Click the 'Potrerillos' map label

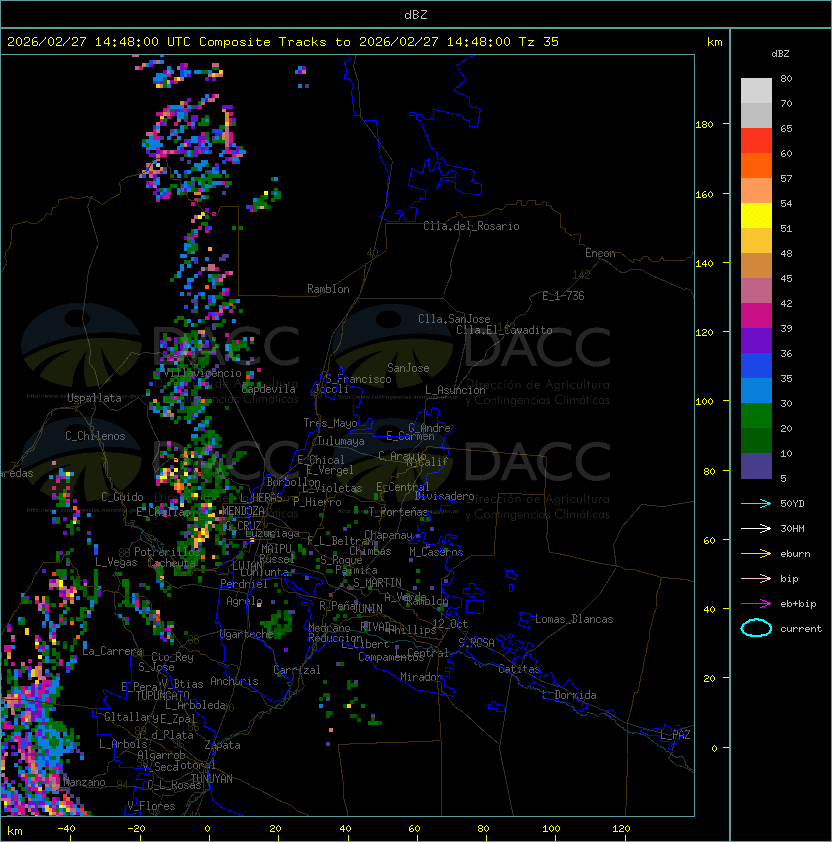click(x=167, y=552)
